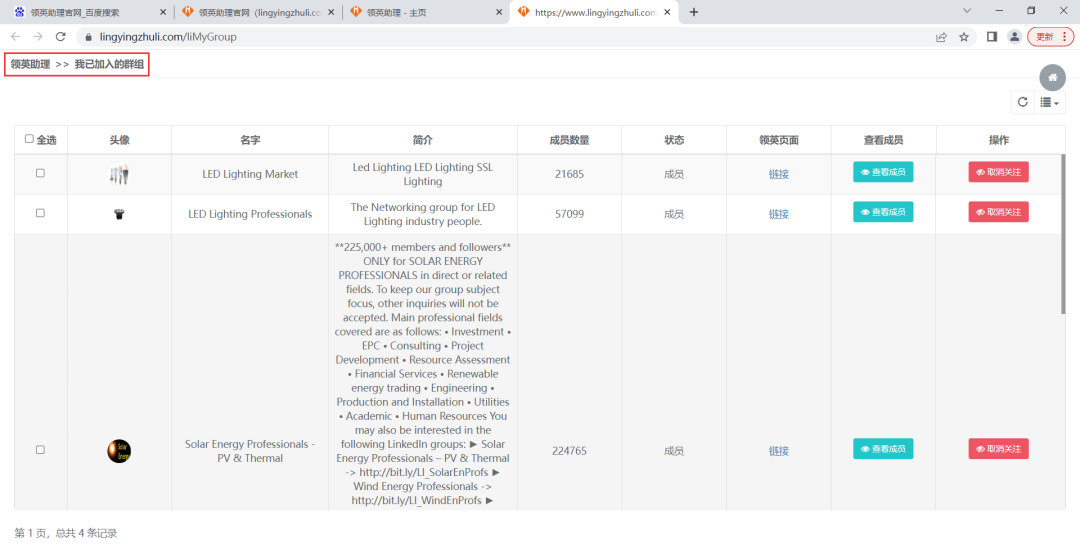Image resolution: width=1080 pixels, height=548 pixels.
Task: Click the 更新 update button
Action: click(x=1050, y=37)
